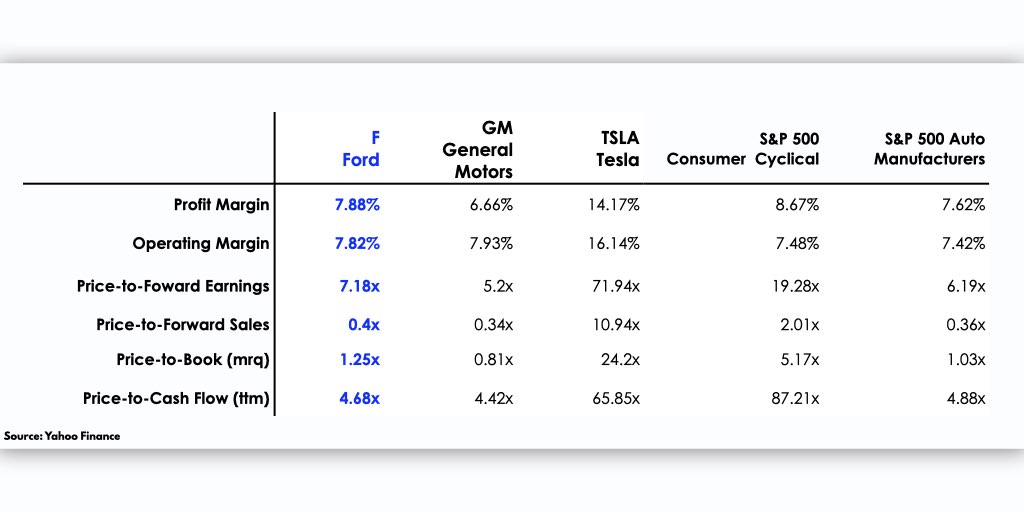Click Tesla's 16.14% operating margin value
This screenshot has height=512, width=1024.
point(616,244)
